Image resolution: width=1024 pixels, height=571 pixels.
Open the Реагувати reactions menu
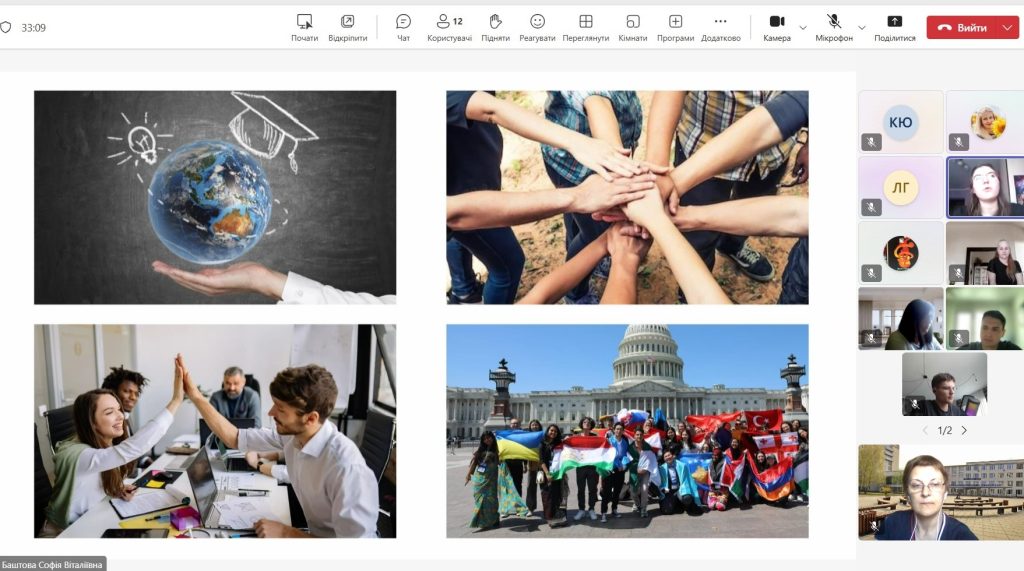click(x=537, y=27)
